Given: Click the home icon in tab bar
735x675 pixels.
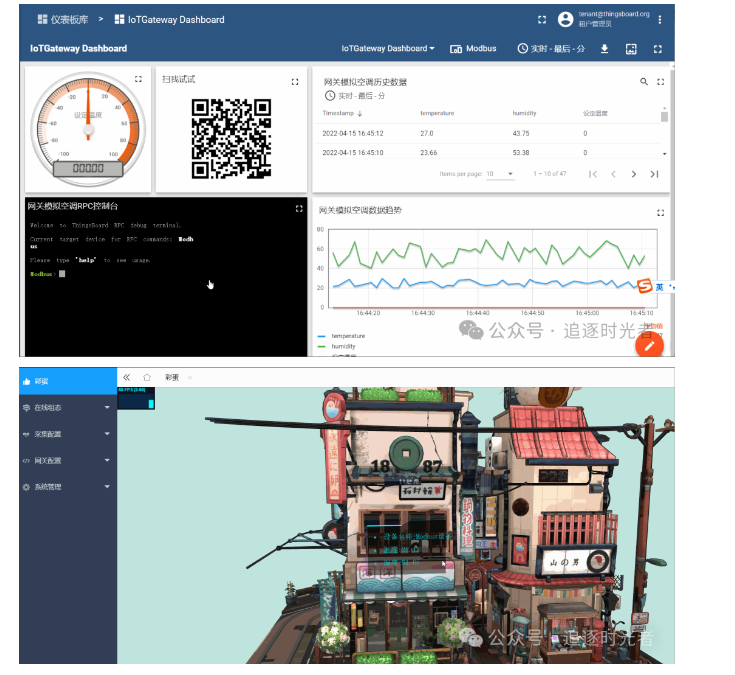Looking at the screenshot, I should [x=147, y=377].
